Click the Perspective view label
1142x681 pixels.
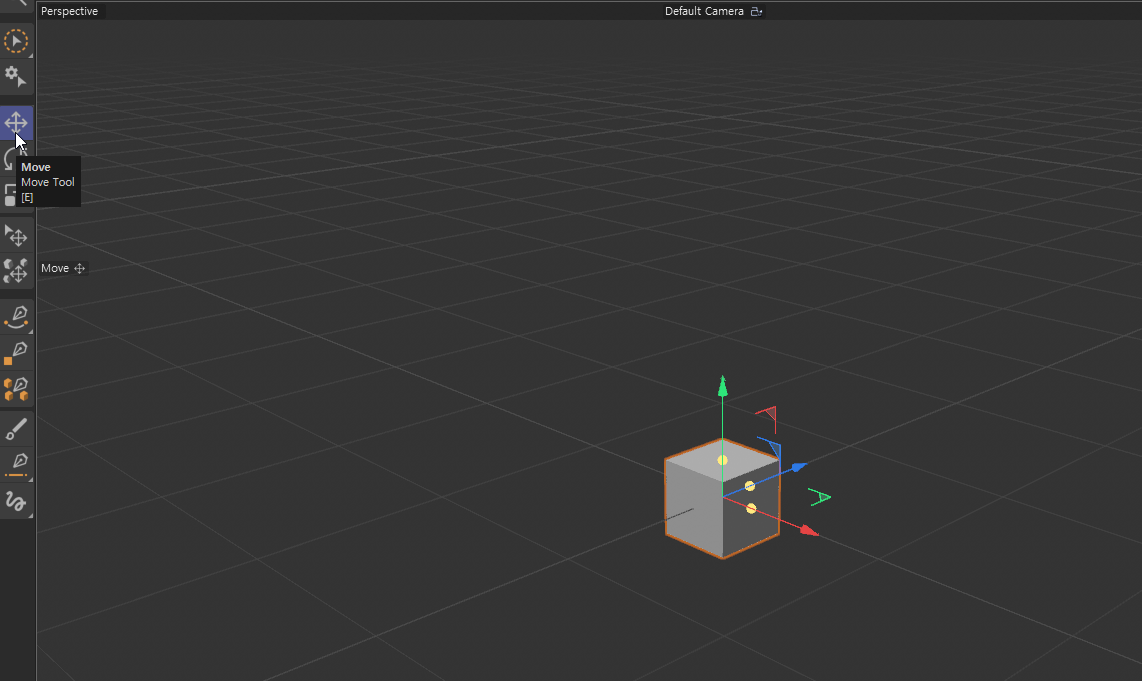(69, 11)
